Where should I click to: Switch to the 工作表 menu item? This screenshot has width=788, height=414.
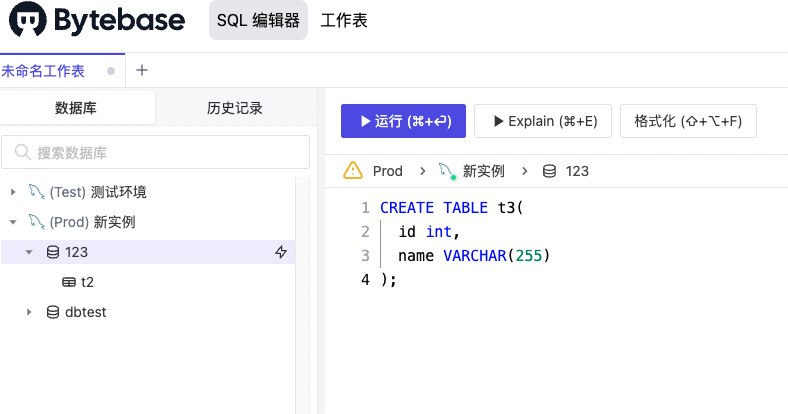tap(343, 21)
